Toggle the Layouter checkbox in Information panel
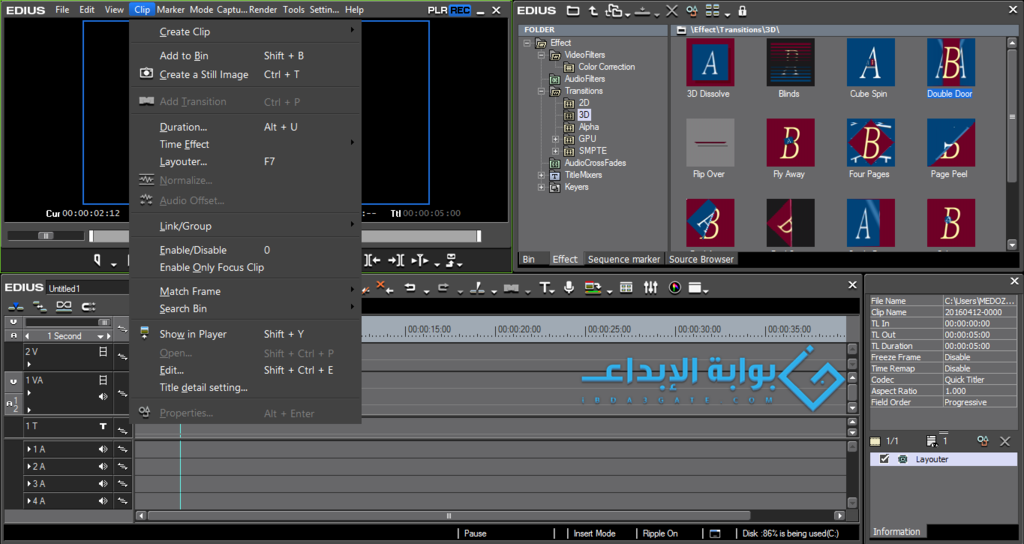 pyautogui.click(x=884, y=459)
